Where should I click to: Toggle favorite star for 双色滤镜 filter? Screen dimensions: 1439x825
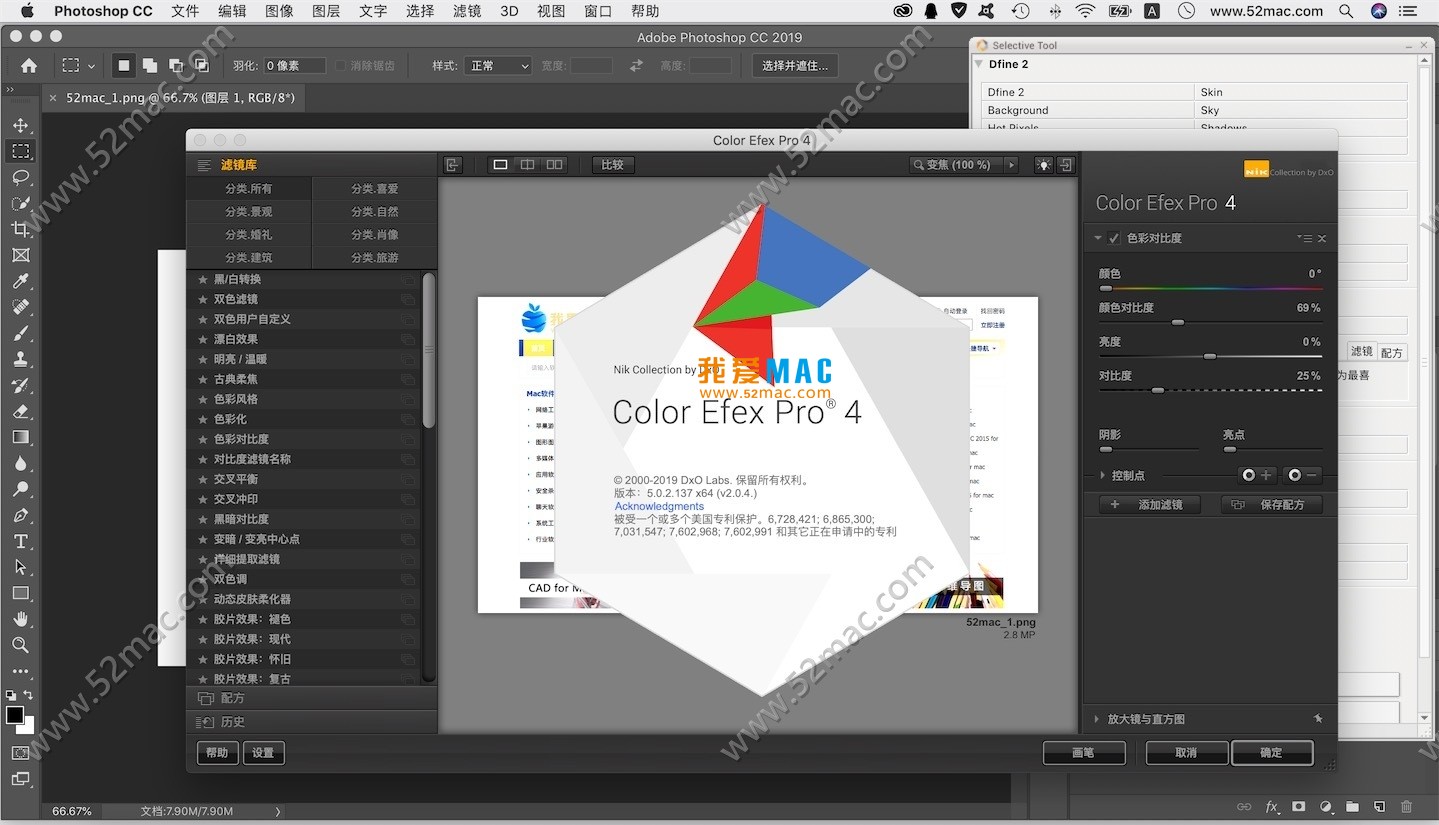click(203, 300)
